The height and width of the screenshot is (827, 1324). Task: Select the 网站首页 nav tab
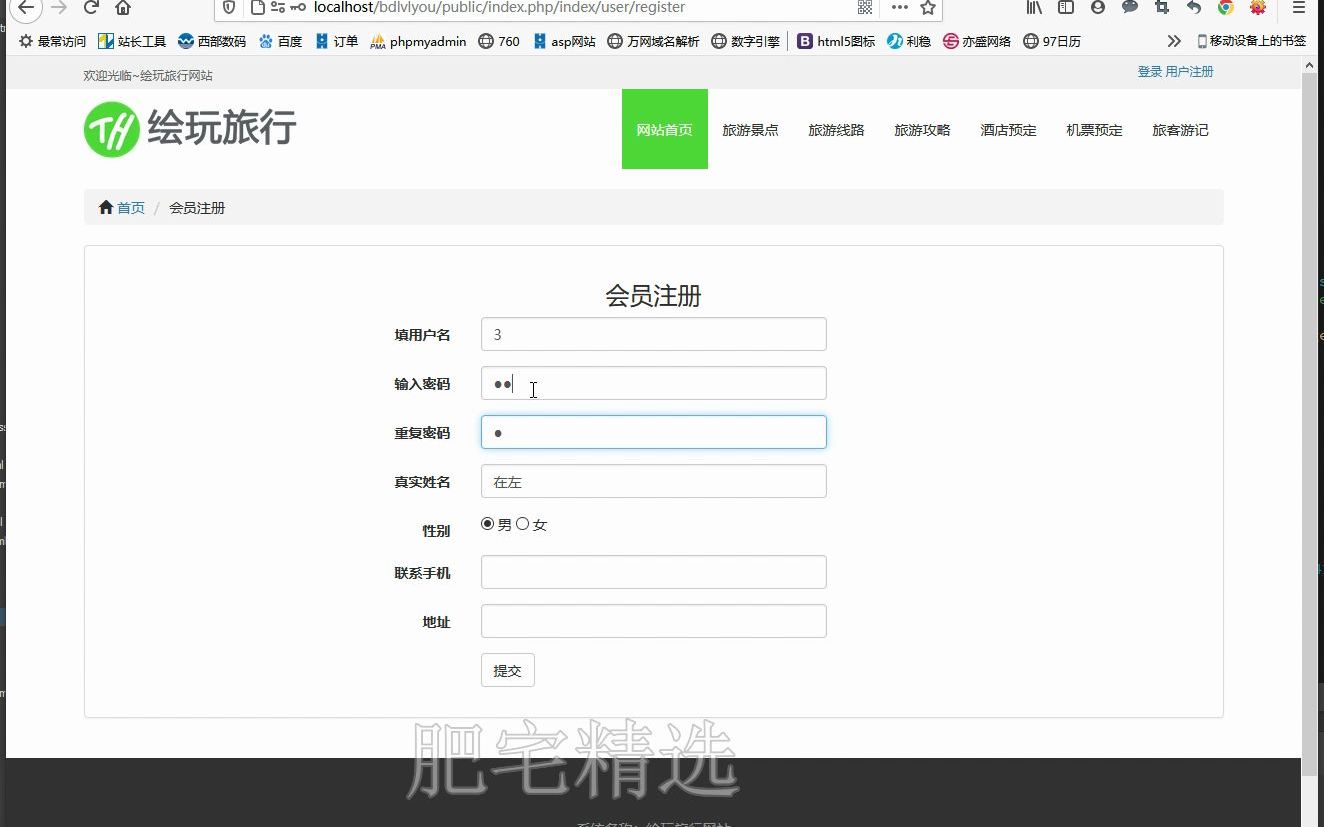665,129
